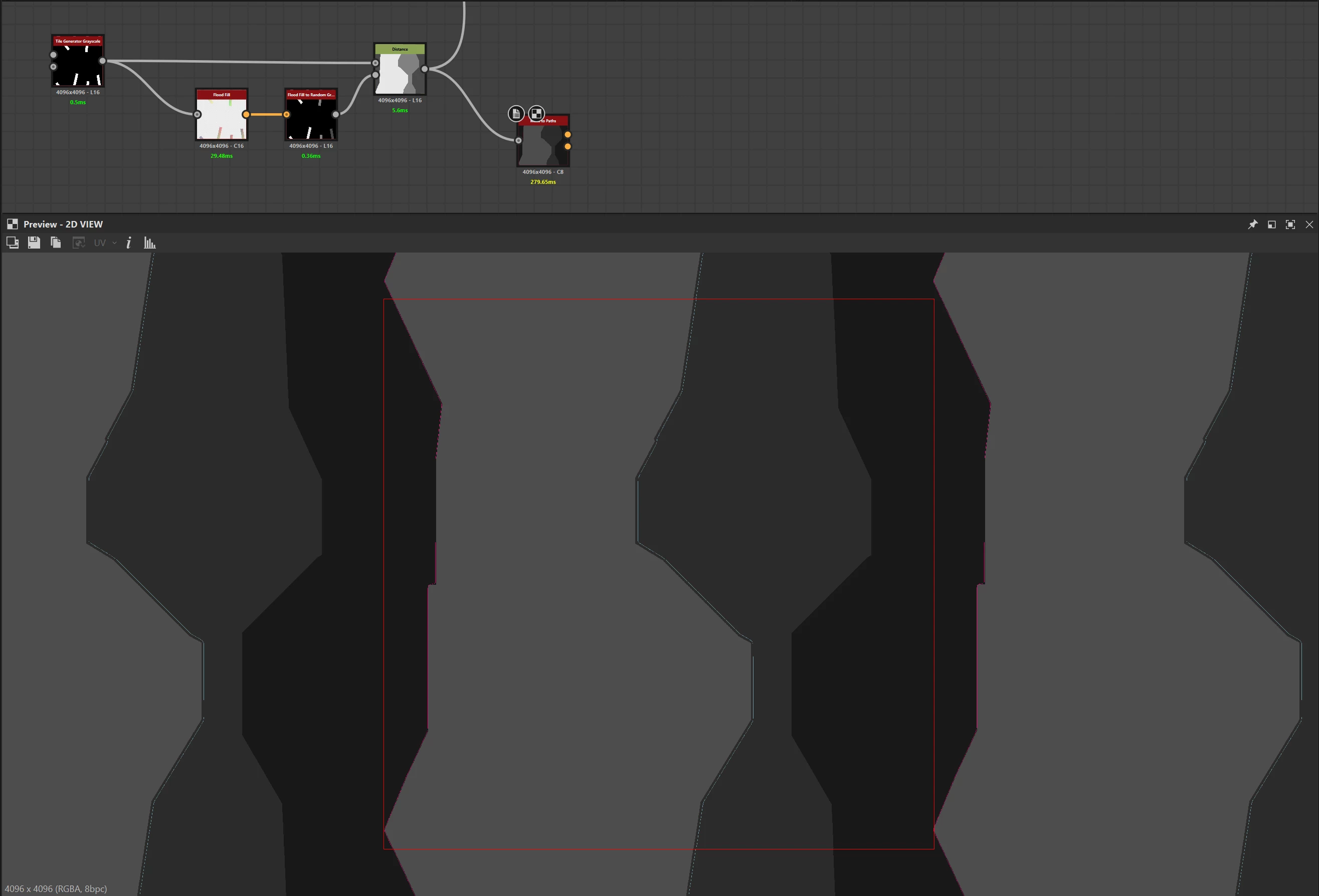Undock the Preview panel into floating window
1319x896 pixels.
[x=1271, y=225]
